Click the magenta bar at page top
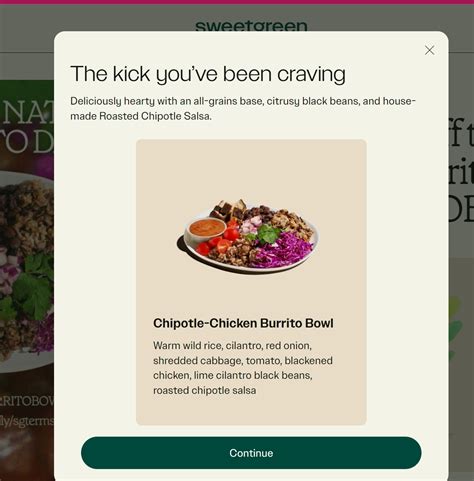The height and width of the screenshot is (481, 474). (x=237, y=2)
